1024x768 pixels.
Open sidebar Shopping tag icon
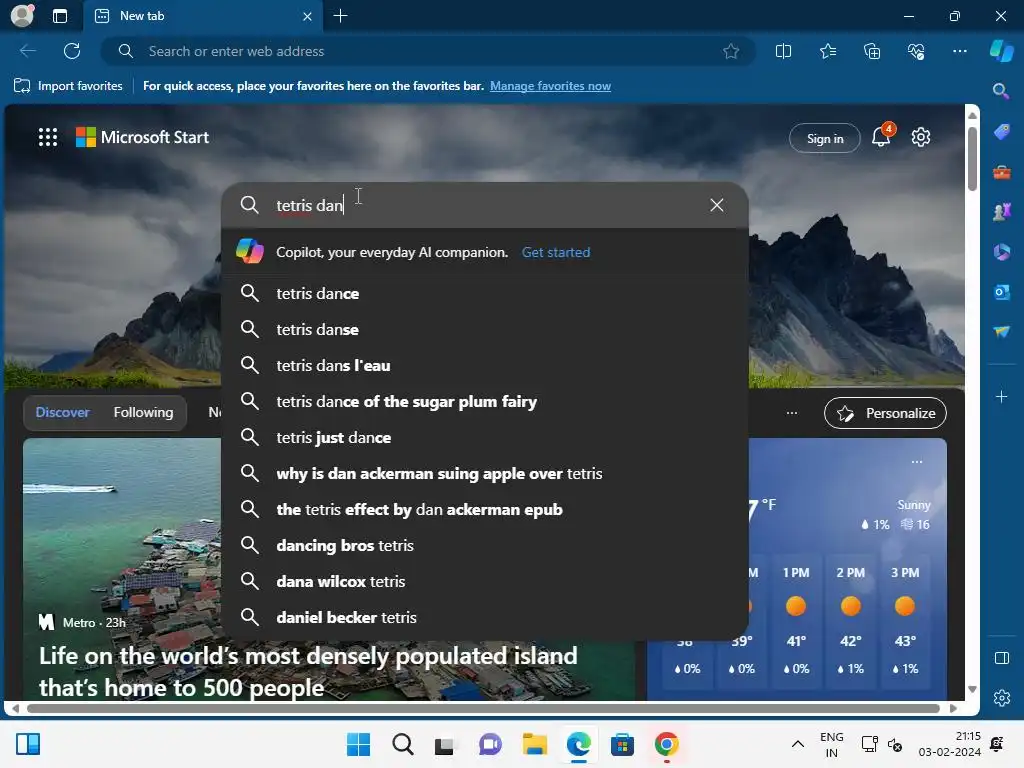coord(1001,131)
